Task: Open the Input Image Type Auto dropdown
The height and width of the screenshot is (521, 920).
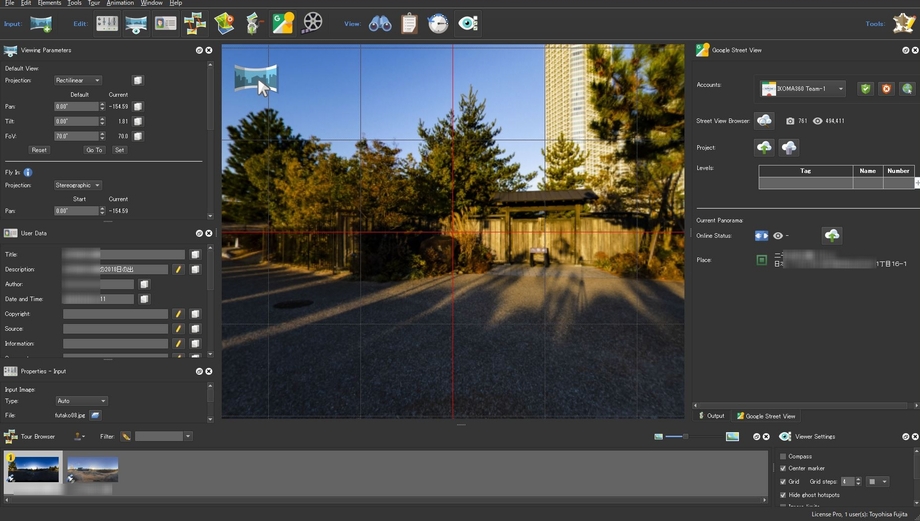Action: (81, 401)
